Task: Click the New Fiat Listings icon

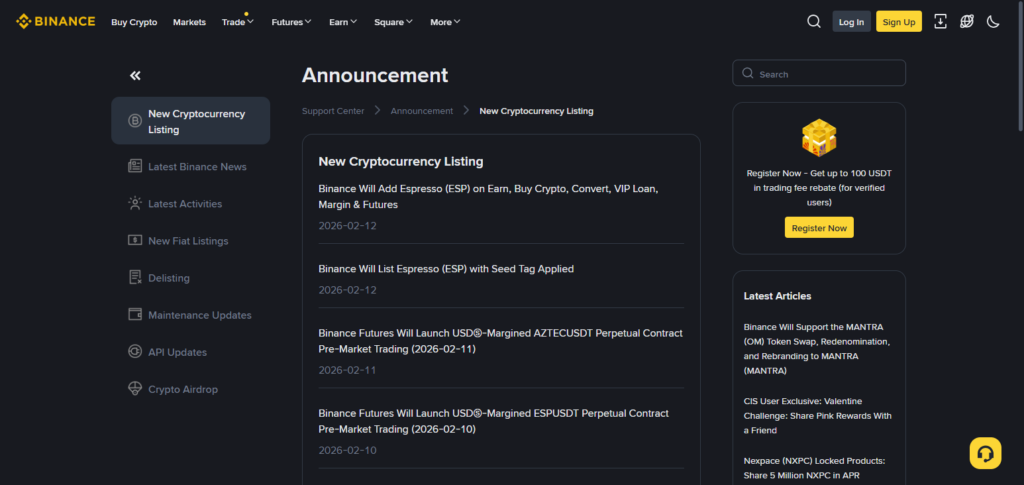Action: coord(135,240)
